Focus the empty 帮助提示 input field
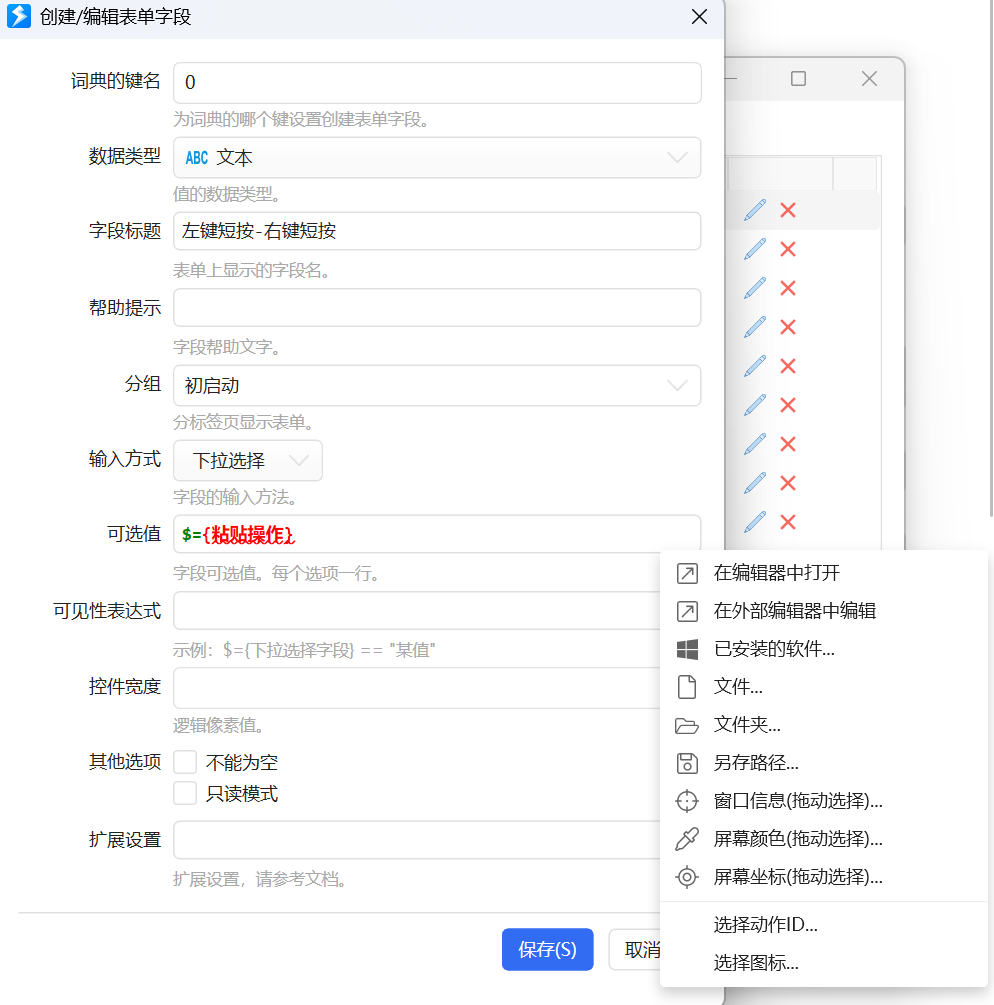Screen dimensions: 994x1005 (437, 308)
